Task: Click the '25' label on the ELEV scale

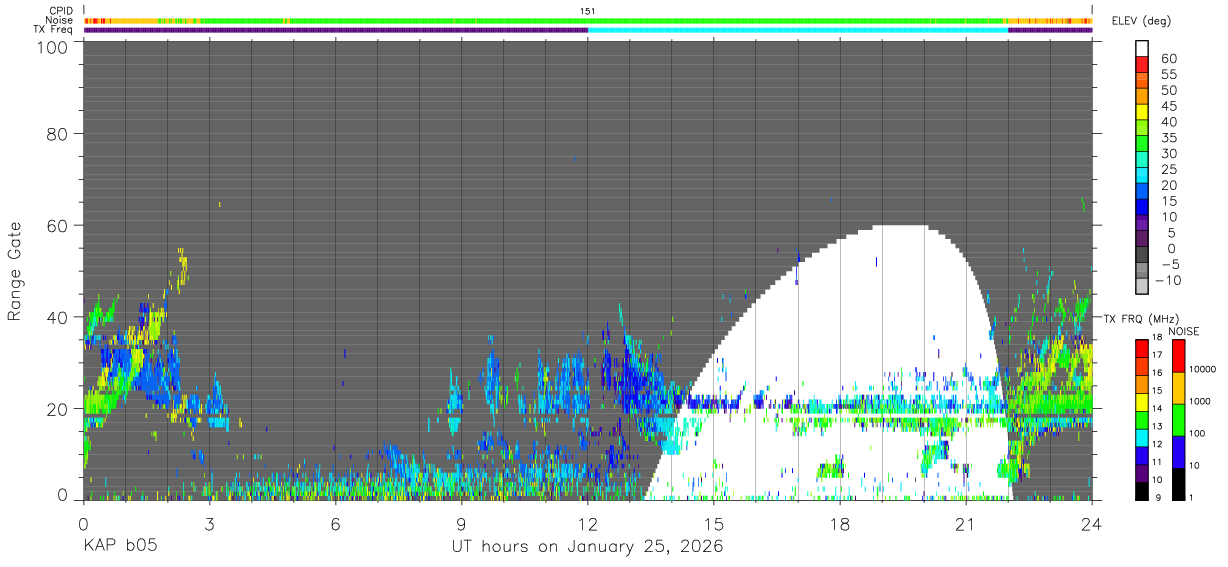Action: [x=1167, y=169]
